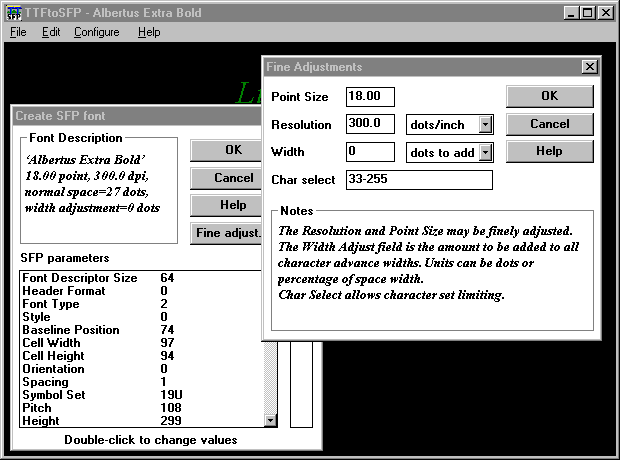Viewport: 620px width, 460px height.
Task: Open the File menu
Action: tap(18, 32)
